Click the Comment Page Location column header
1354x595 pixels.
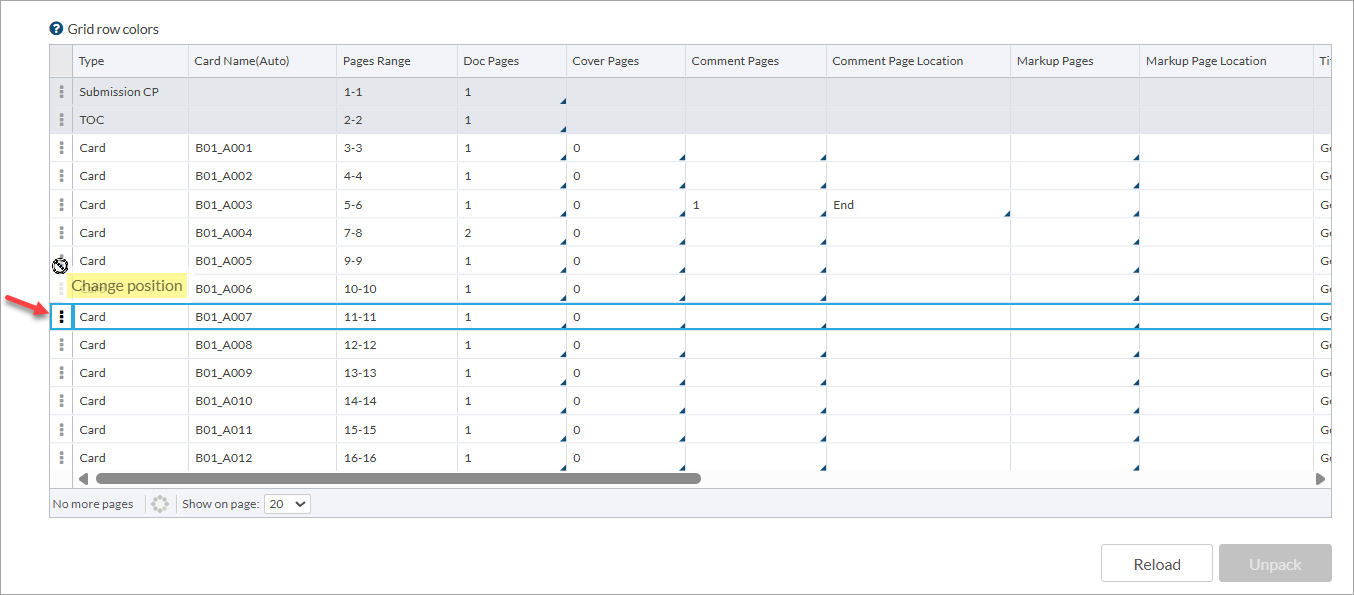coord(918,61)
